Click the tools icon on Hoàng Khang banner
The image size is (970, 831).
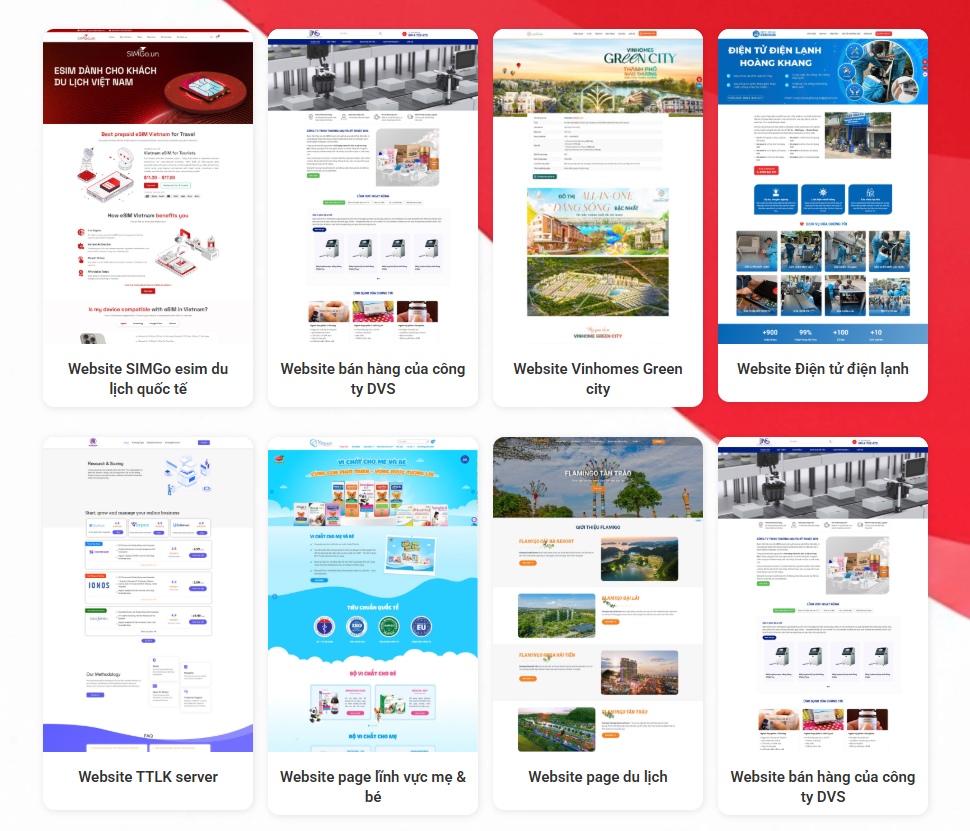click(x=854, y=51)
